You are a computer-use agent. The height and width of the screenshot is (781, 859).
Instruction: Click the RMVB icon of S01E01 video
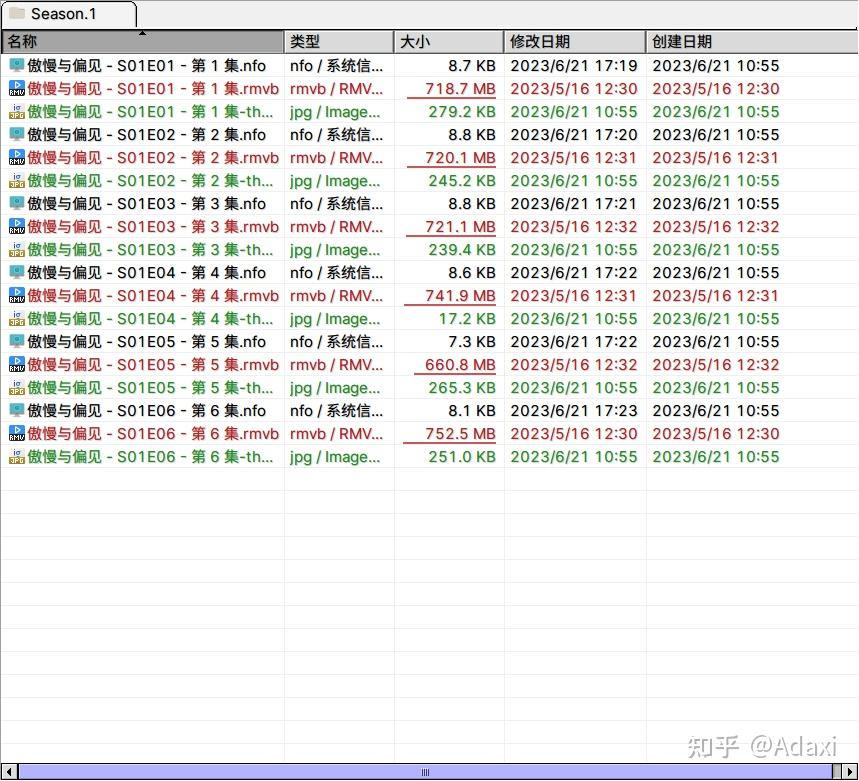17,89
